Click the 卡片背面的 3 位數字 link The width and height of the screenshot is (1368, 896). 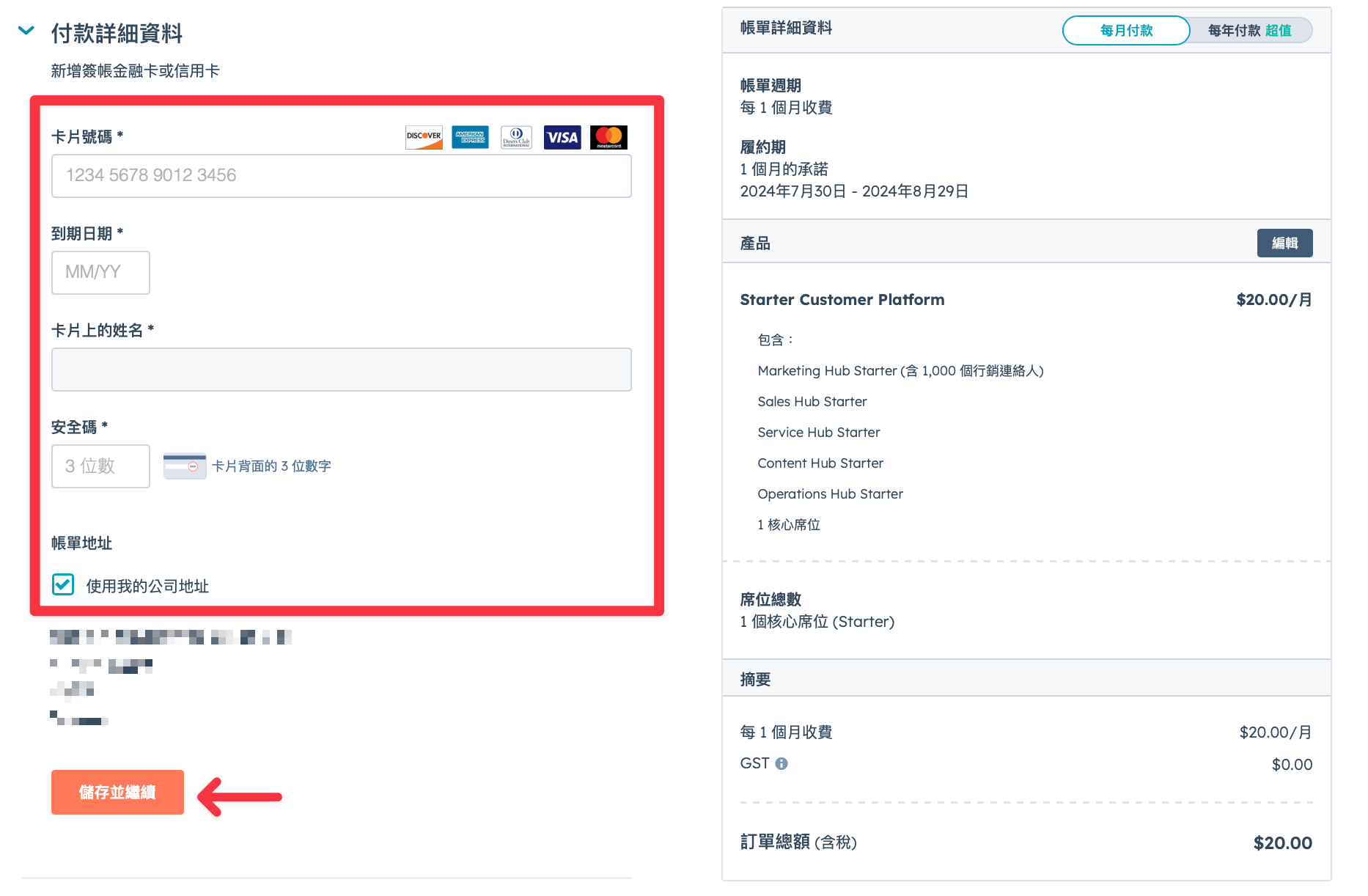click(x=271, y=466)
